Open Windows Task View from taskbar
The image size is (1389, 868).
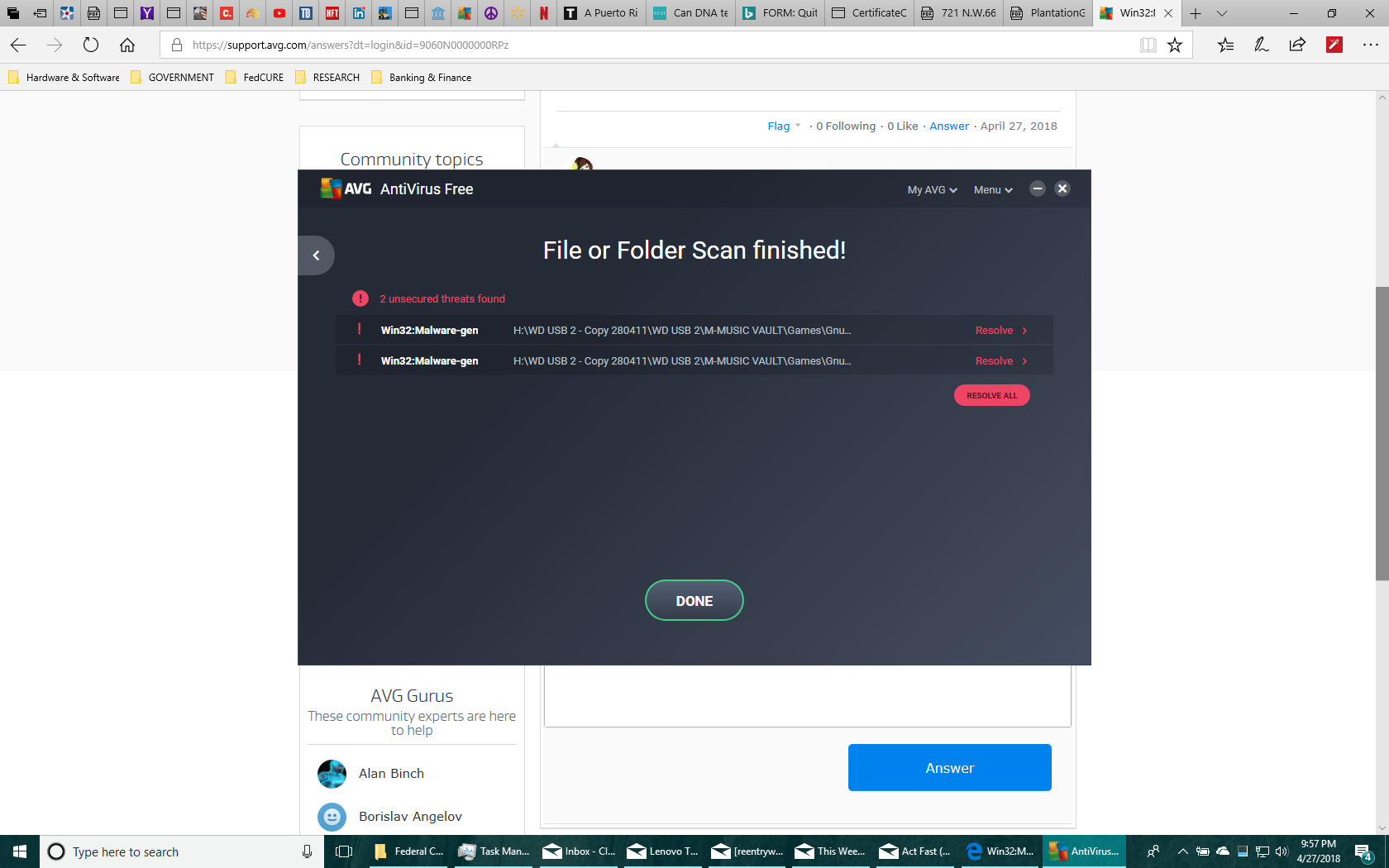click(x=344, y=851)
